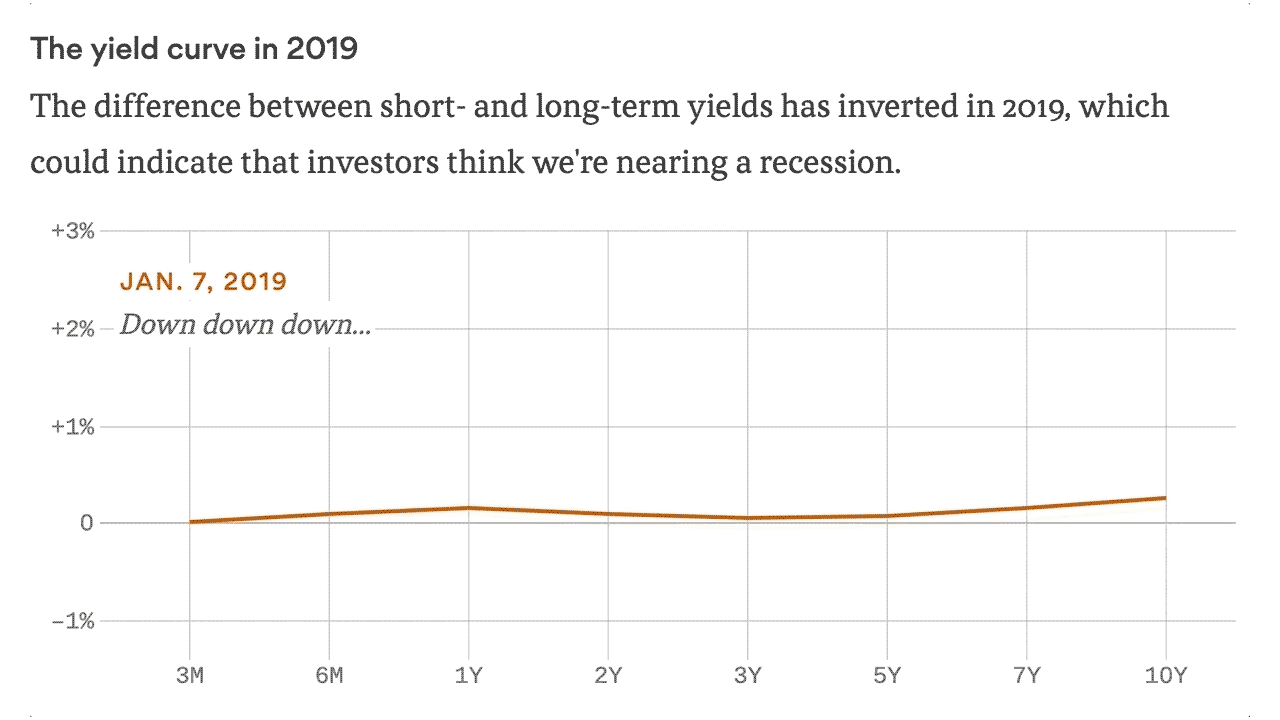Click the 0 baseline y-axis label

87,523
